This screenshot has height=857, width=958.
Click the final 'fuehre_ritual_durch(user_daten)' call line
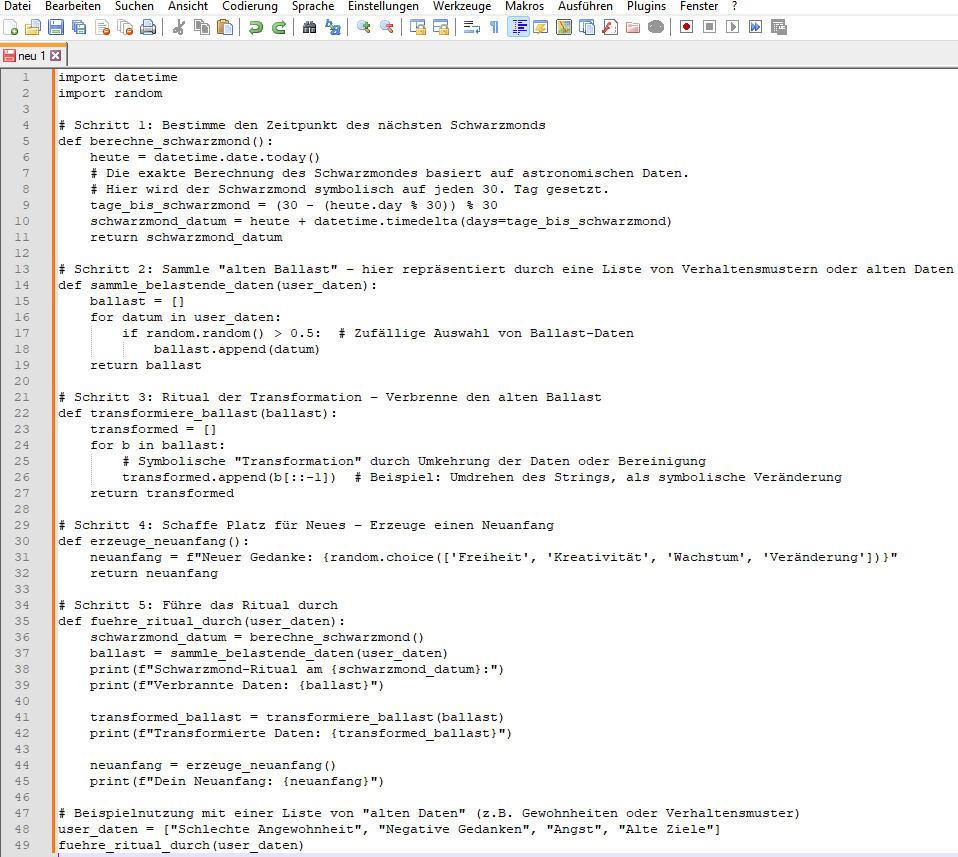point(181,845)
